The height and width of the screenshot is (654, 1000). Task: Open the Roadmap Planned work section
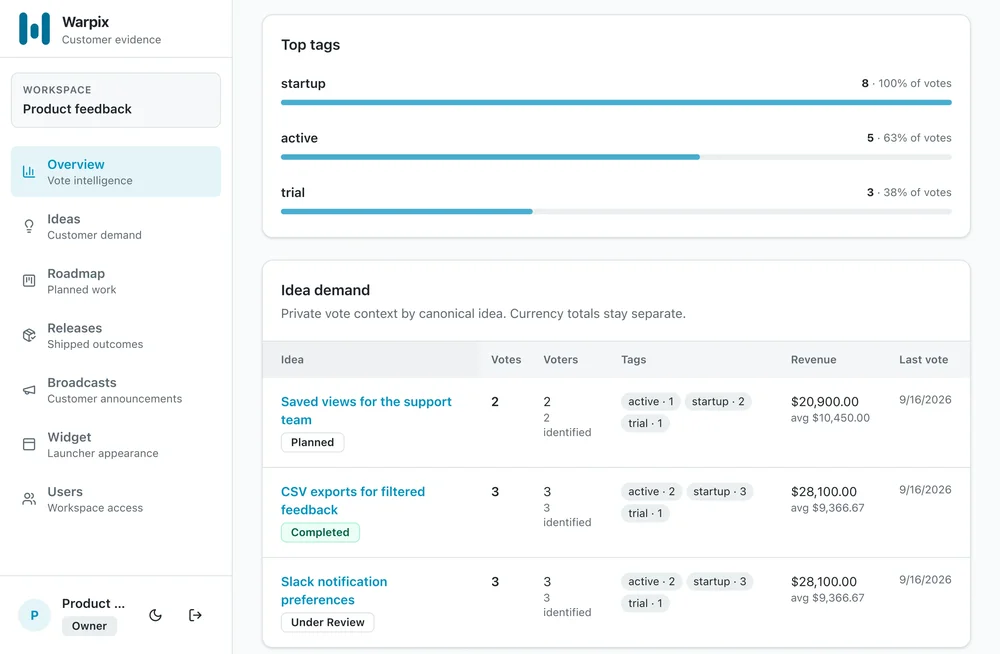tap(116, 281)
